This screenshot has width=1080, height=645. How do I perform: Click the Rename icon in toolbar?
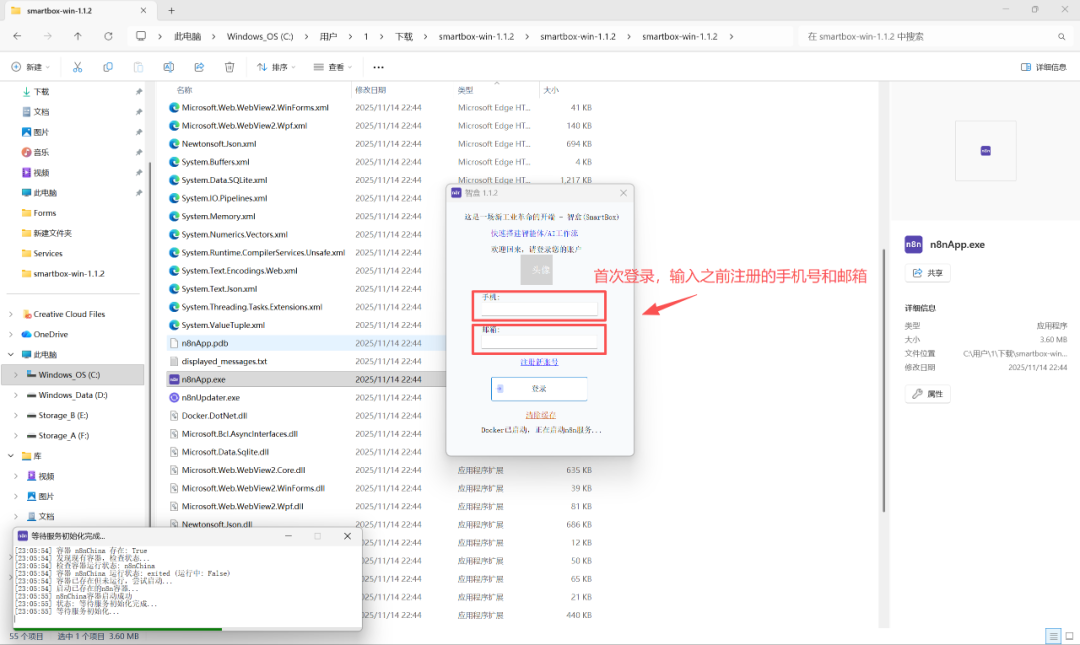pyautogui.click(x=168, y=67)
